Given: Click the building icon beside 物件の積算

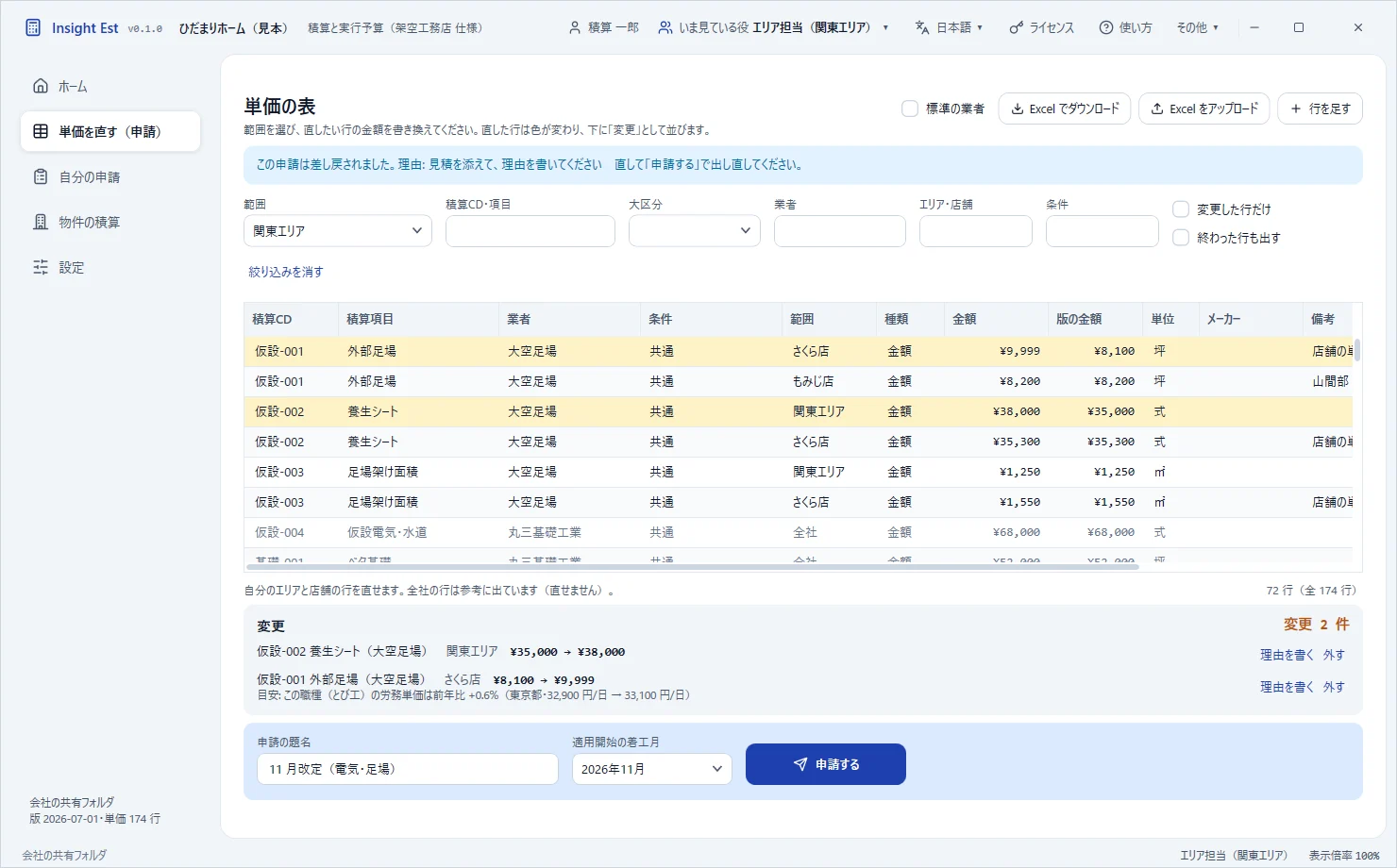Looking at the screenshot, I should click(x=41, y=222).
